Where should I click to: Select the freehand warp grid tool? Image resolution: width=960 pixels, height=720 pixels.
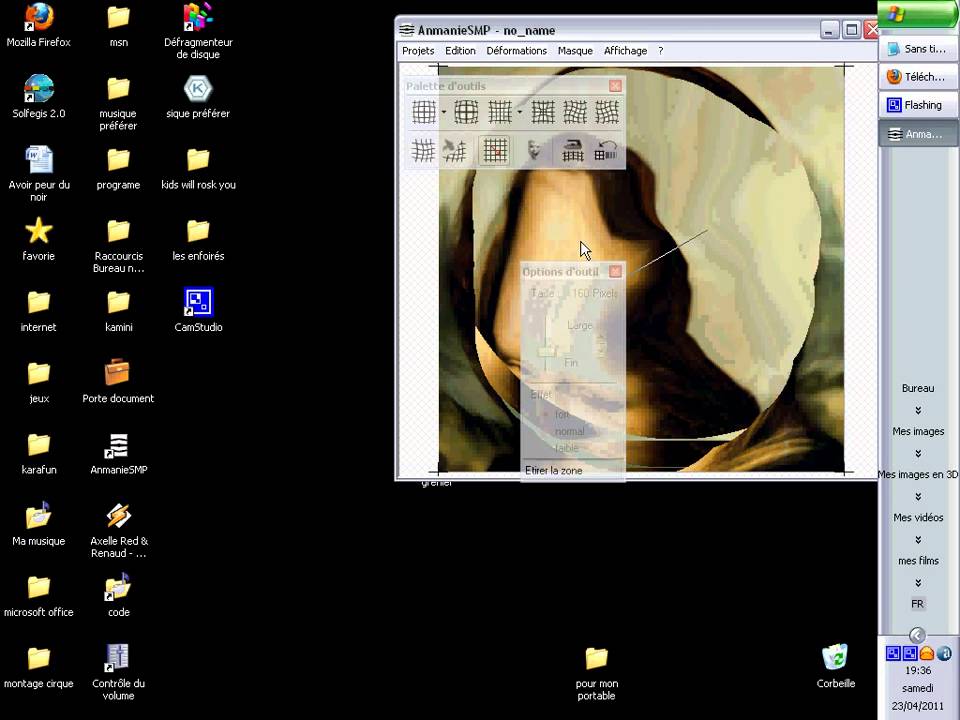coord(423,151)
